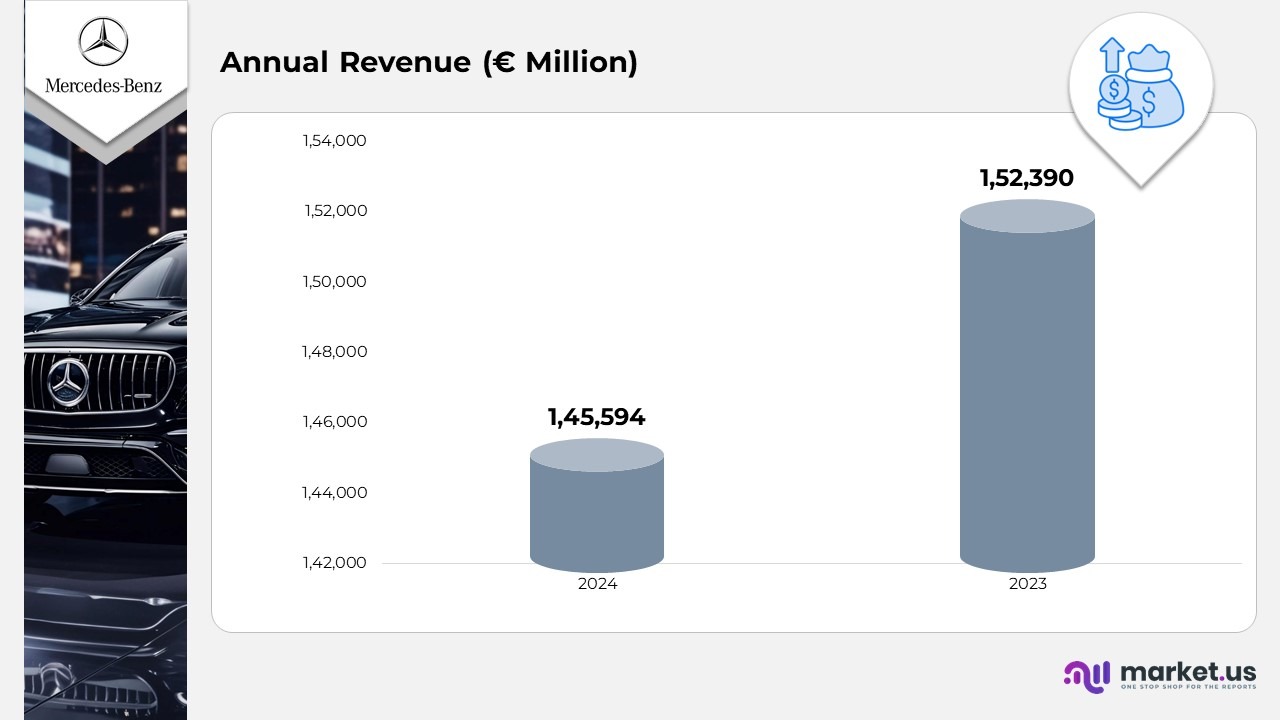Click the 1,45,594 data label
The height and width of the screenshot is (720, 1280).
click(596, 418)
